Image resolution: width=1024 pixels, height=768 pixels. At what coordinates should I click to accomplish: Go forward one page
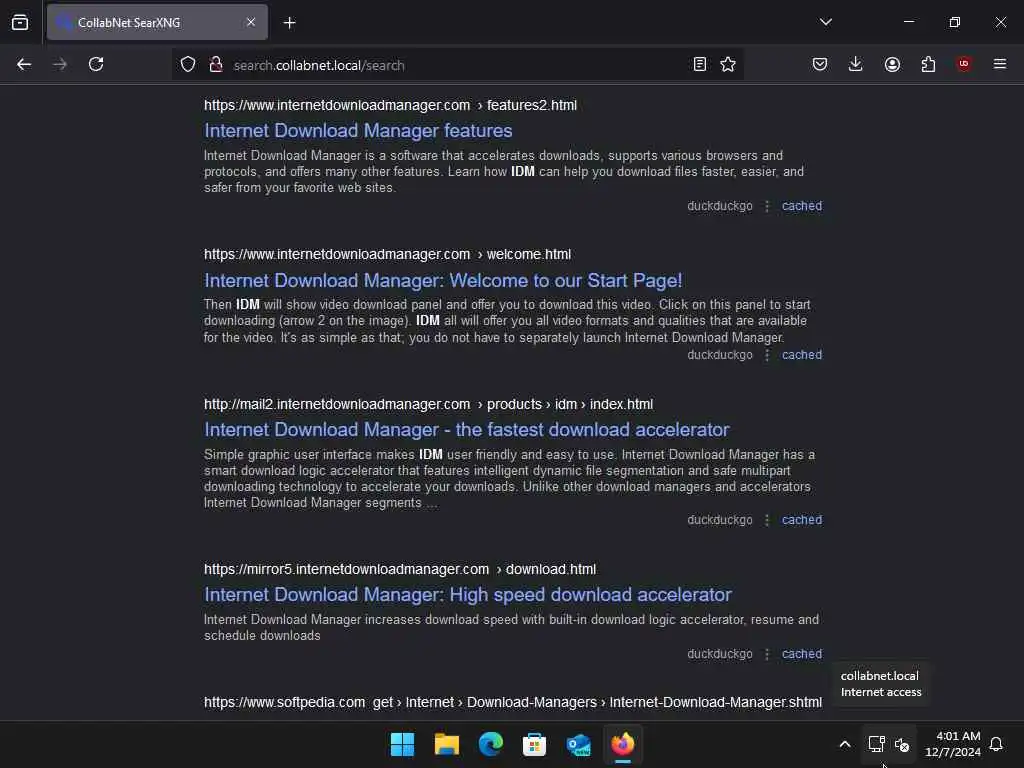pos(60,64)
